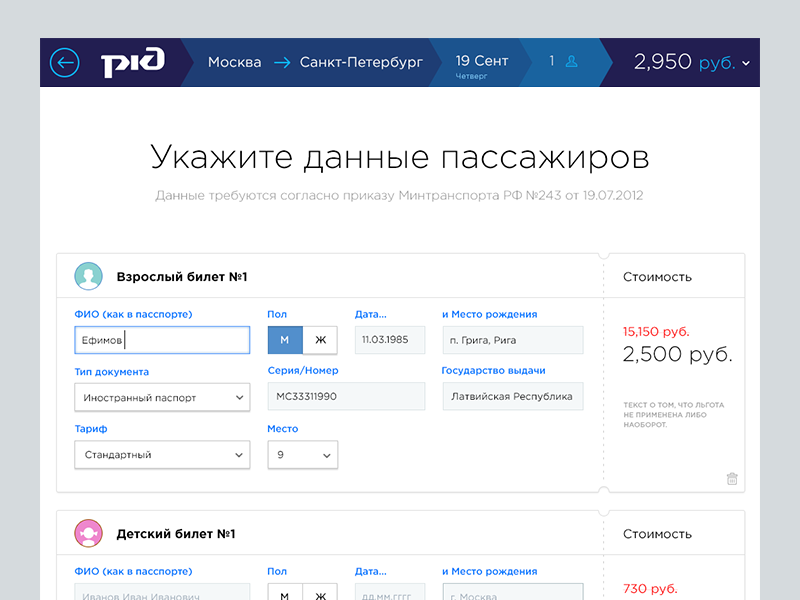
Task: Click the ФИО field containing Ефимов
Action: pyautogui.click(x=162, y=340)
